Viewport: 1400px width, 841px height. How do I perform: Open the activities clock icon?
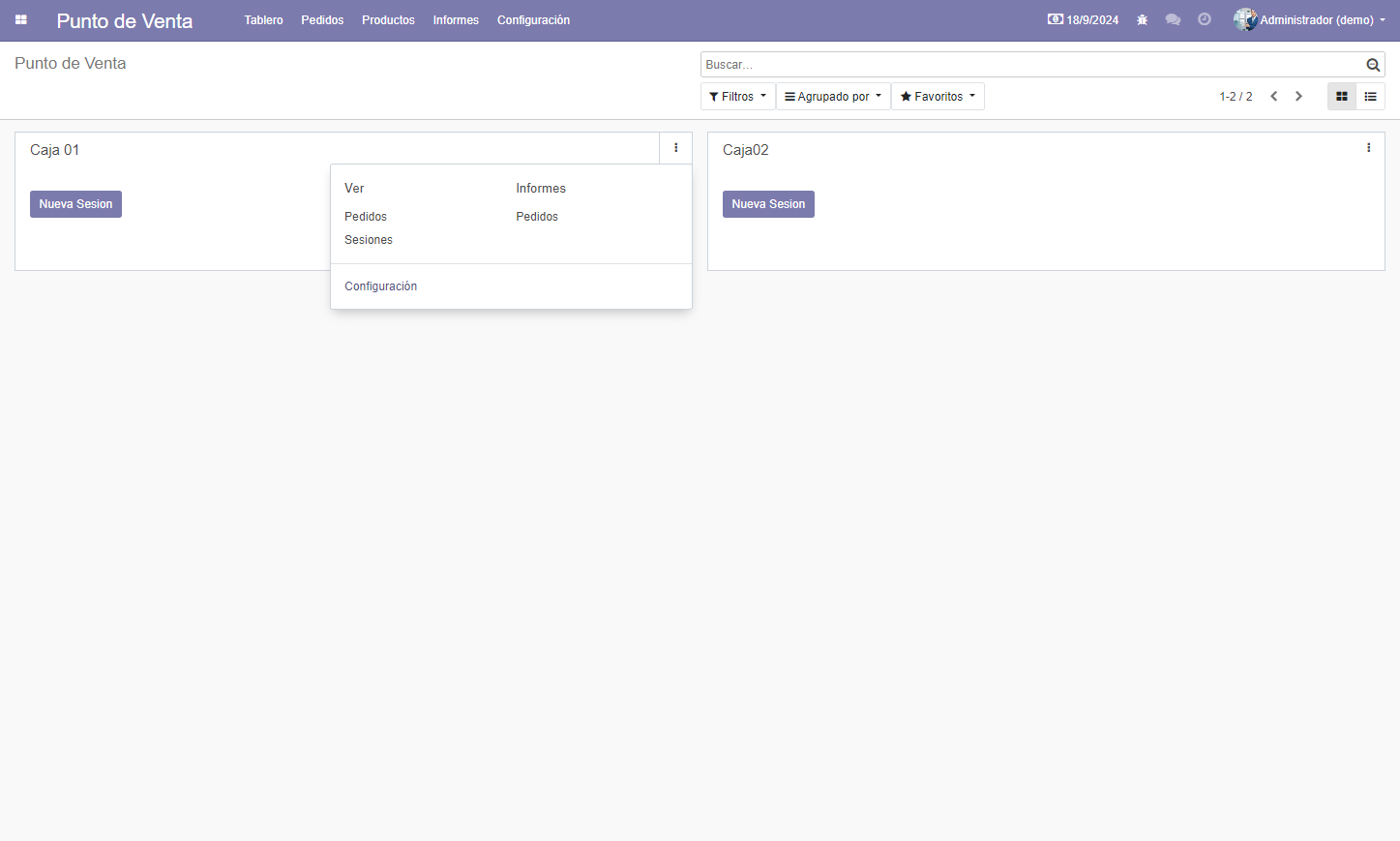click(1205, 19)
